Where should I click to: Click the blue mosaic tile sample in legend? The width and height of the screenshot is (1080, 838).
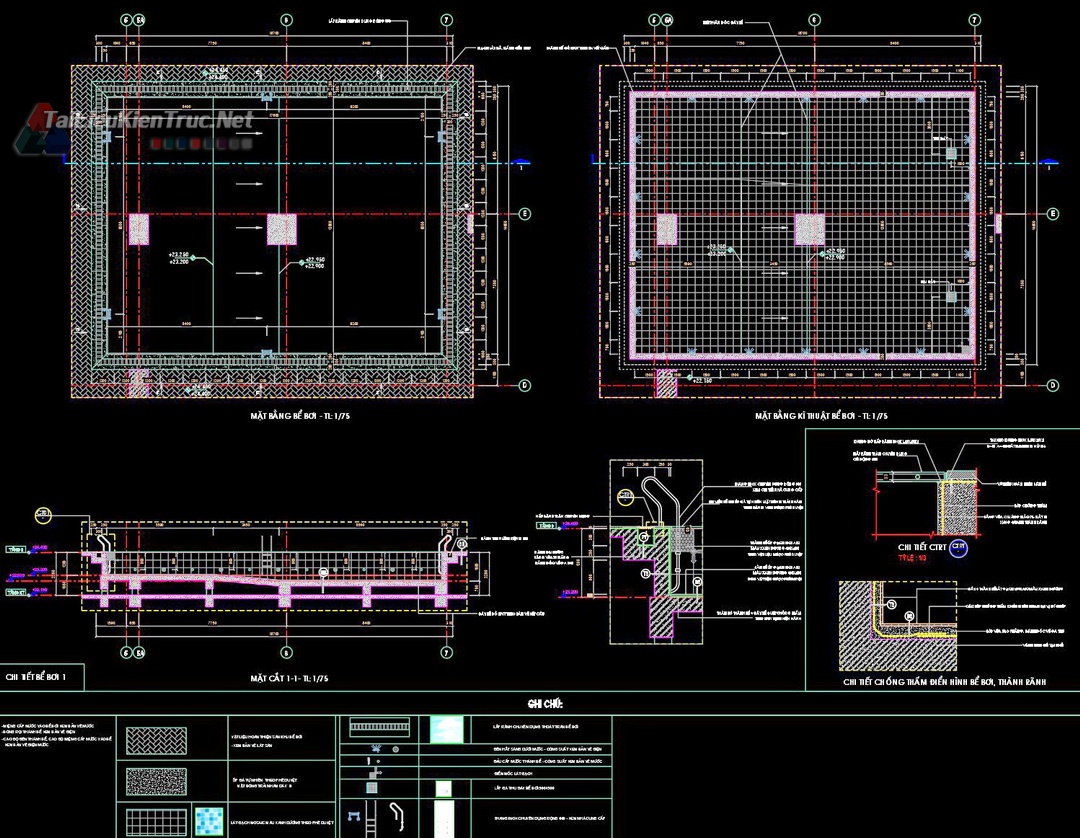(x=208, y=820)
